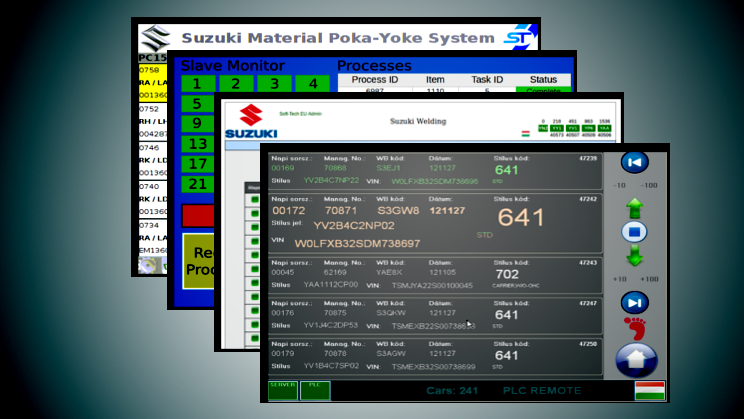This screenshot has height=419, width=744.
Task: Click the blue ST logo in Poka-Yoke header
Action: (x=520, y=37)
